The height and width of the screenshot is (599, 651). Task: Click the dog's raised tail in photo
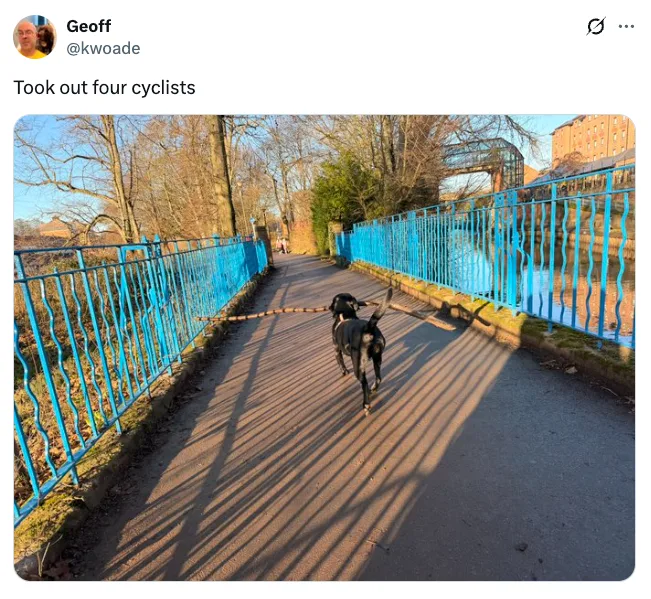pyautogui.click(x=383, y=306)
